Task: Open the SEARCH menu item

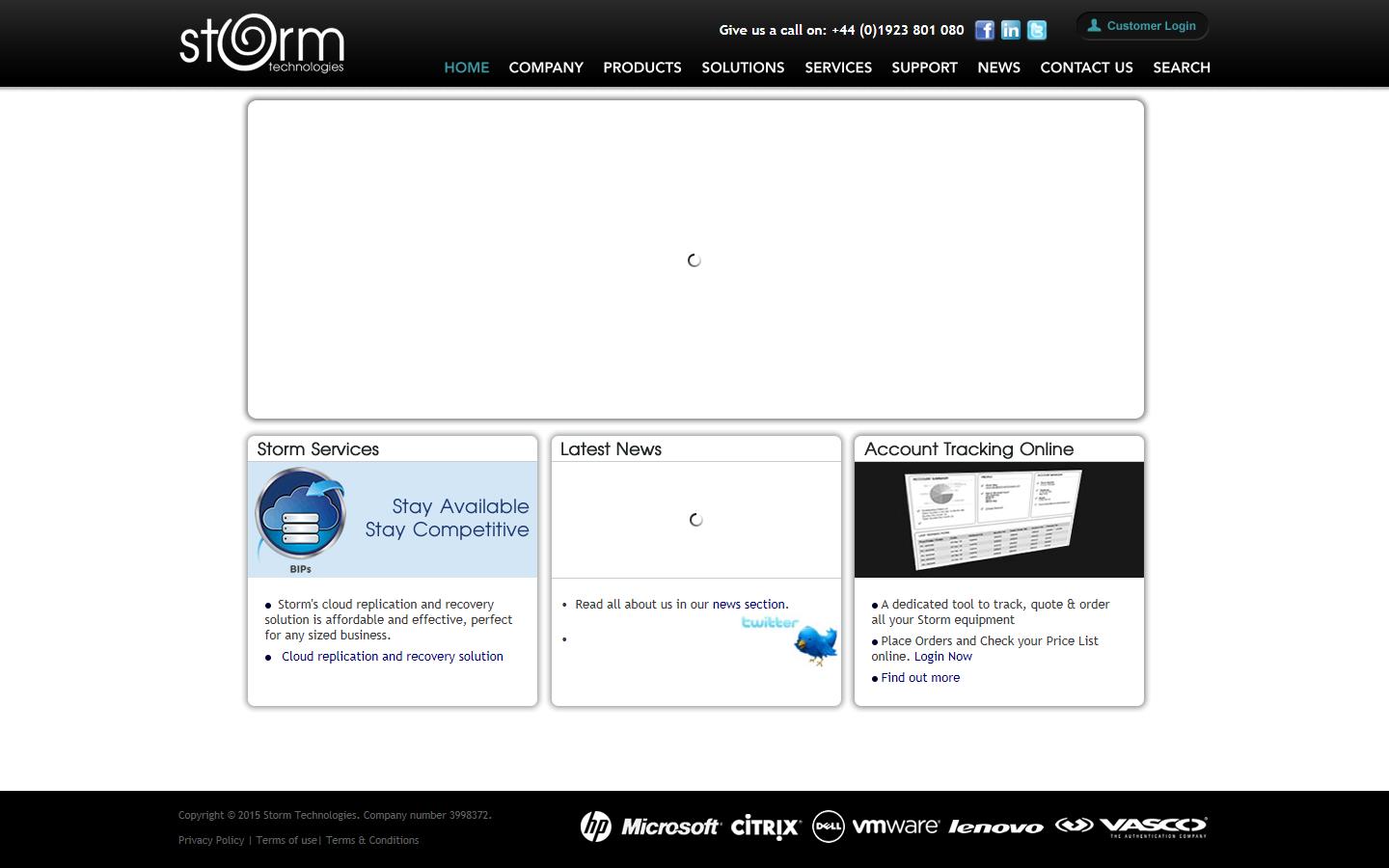Action: [x=1182, y=68]
